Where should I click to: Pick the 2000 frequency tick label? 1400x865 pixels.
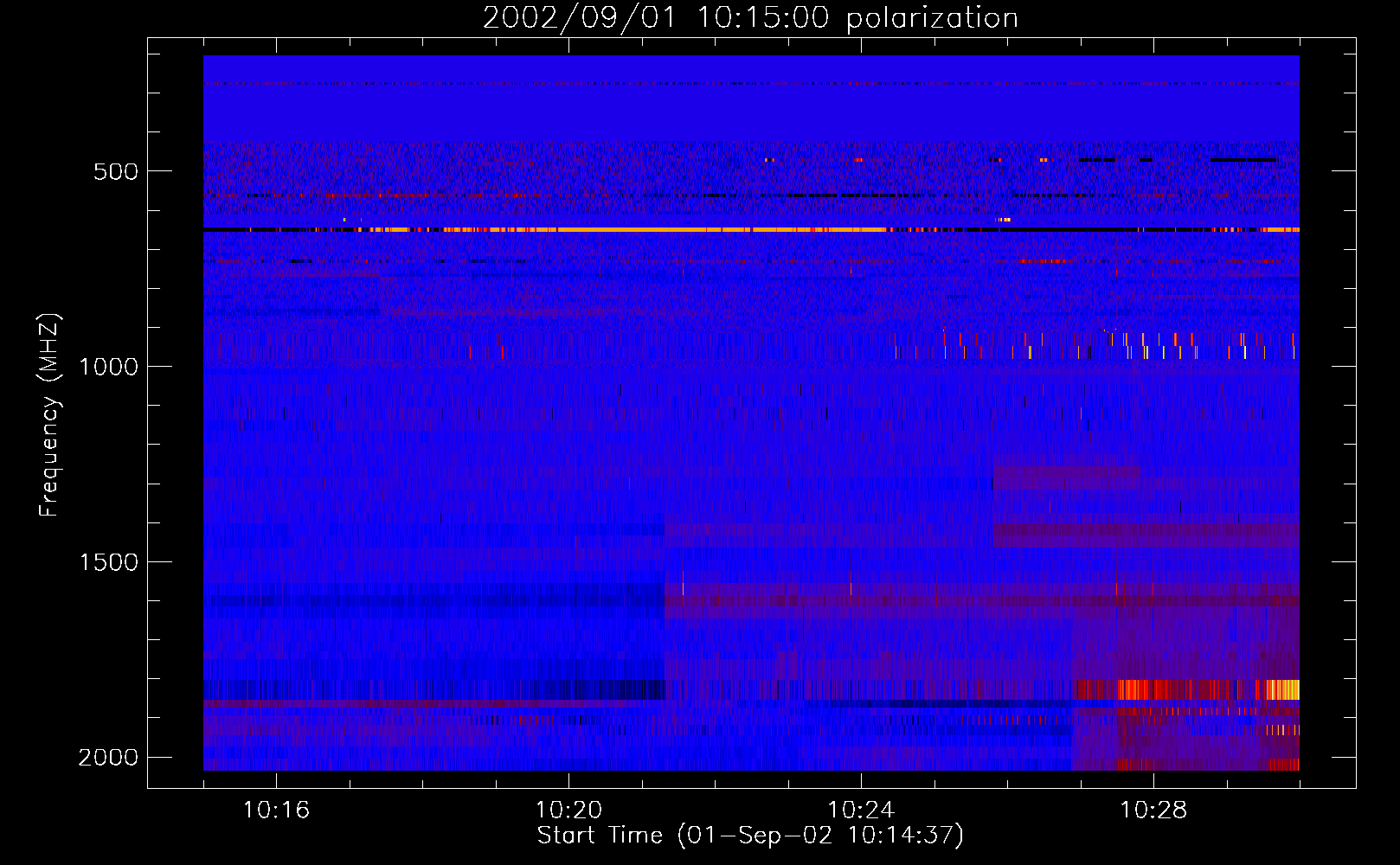click(108, 758)
